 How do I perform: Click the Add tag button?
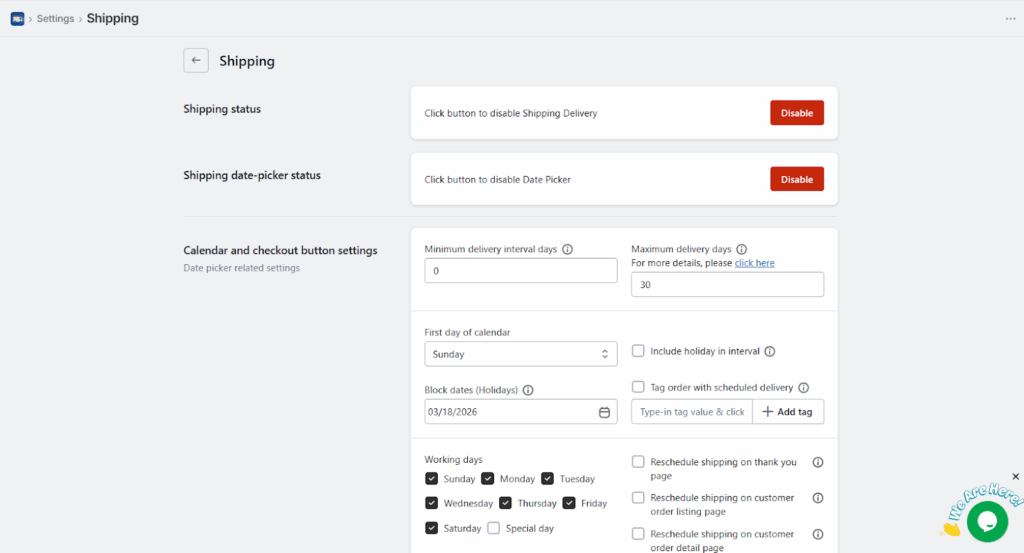pyautogui.click(x=788, y=412)
